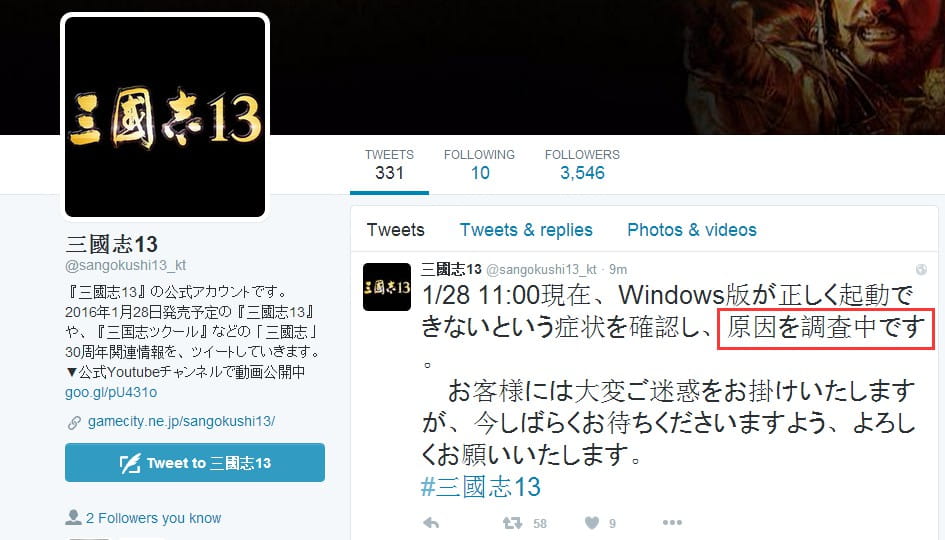Open the Followers 3,546 list
The width and height of the screenshot is (945, 540).
click(582, 165)
